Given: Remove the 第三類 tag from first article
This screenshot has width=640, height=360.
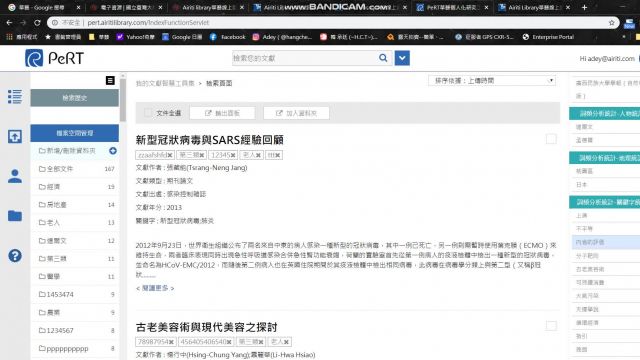Looking at the screenshot, I should tap(202, 155).
